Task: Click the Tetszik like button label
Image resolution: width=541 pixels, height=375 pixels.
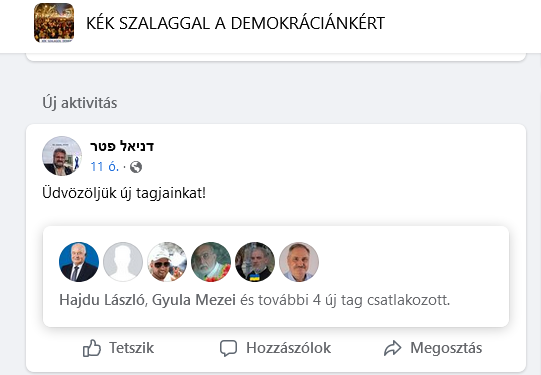Action: (131, 348)
